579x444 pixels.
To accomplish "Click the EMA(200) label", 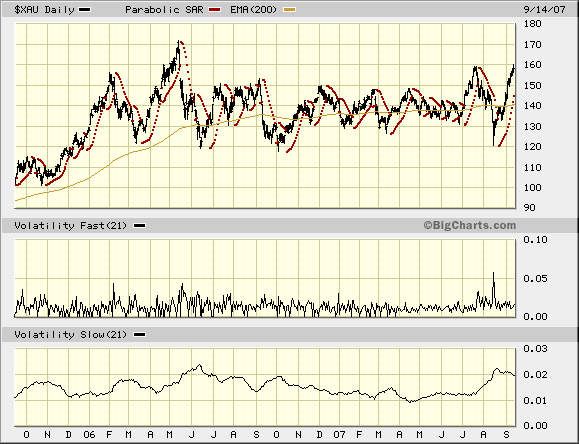I will pyautogui.click(x=253, y=10).
